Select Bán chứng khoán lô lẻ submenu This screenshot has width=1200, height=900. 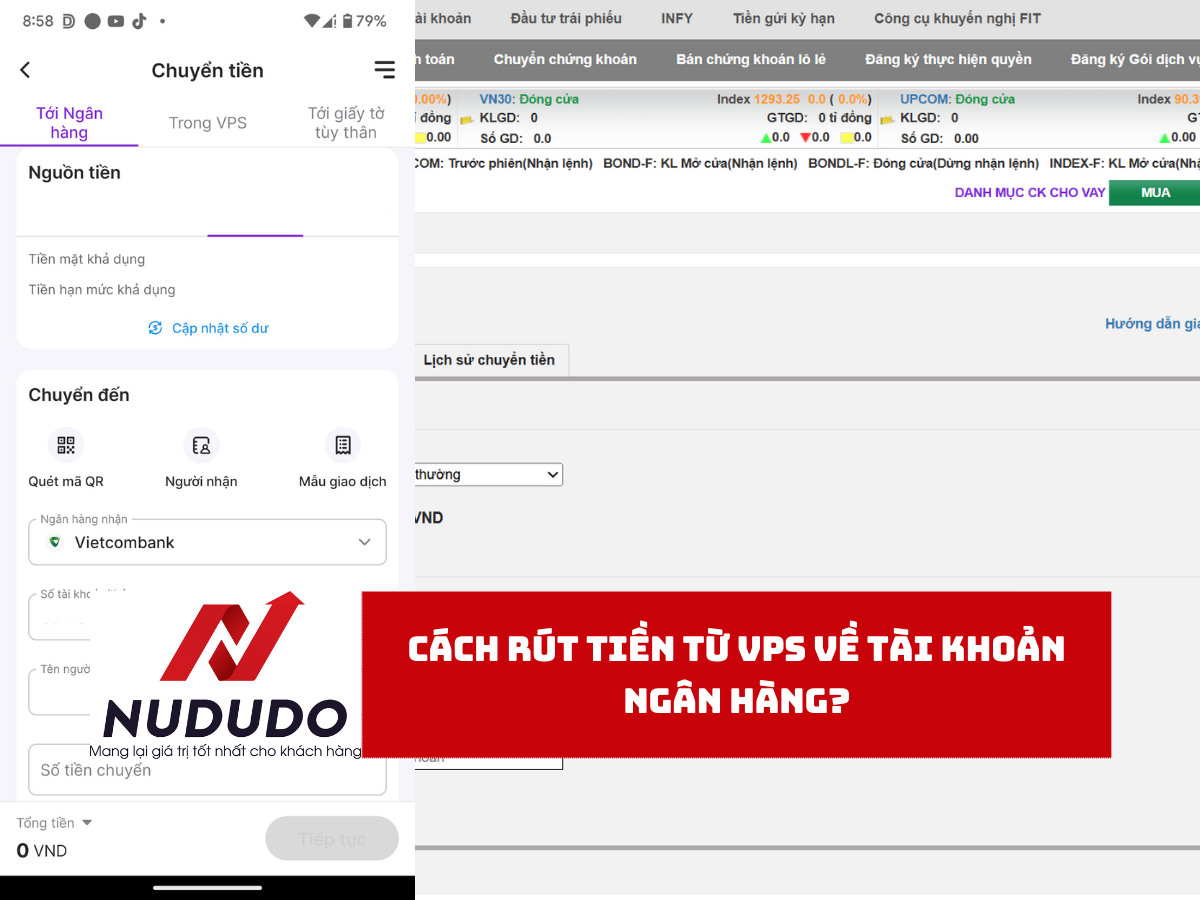[x=751, y=59]
